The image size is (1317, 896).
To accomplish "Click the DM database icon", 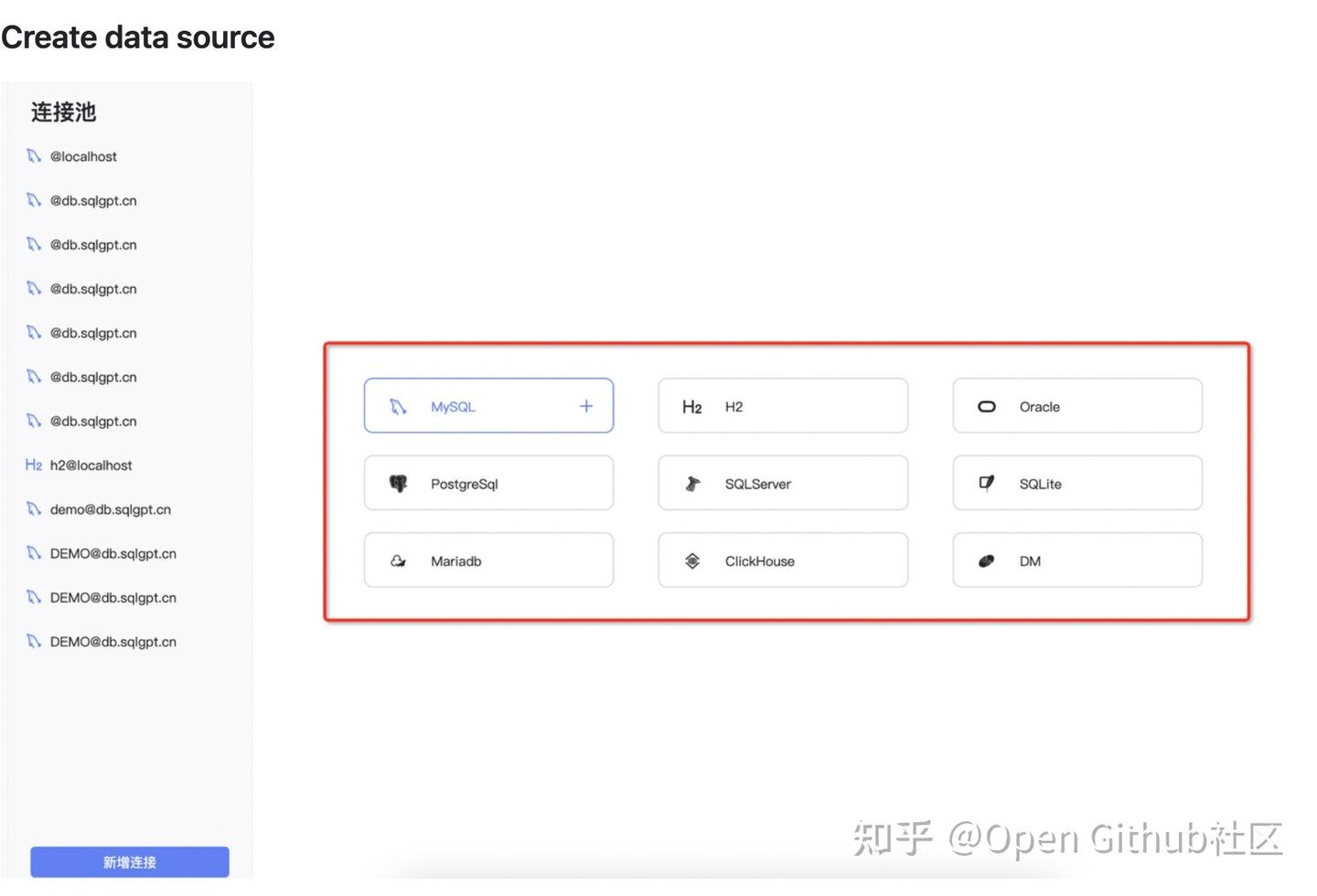I will tap(987, 560).
